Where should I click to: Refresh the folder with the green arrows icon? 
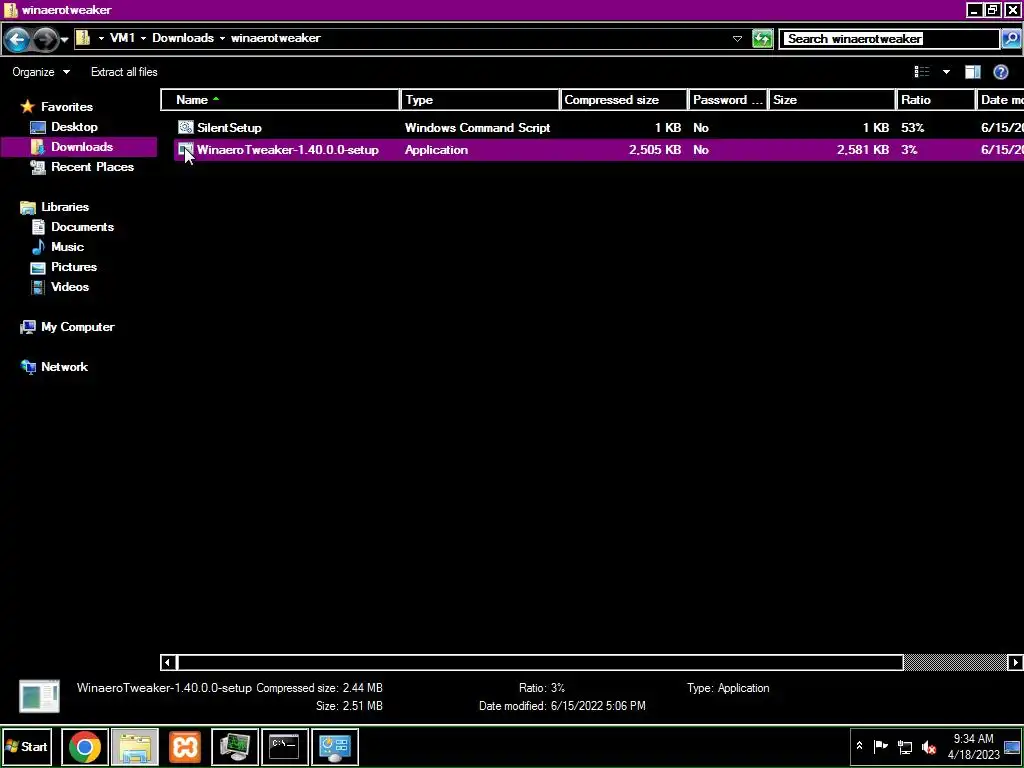762,39
